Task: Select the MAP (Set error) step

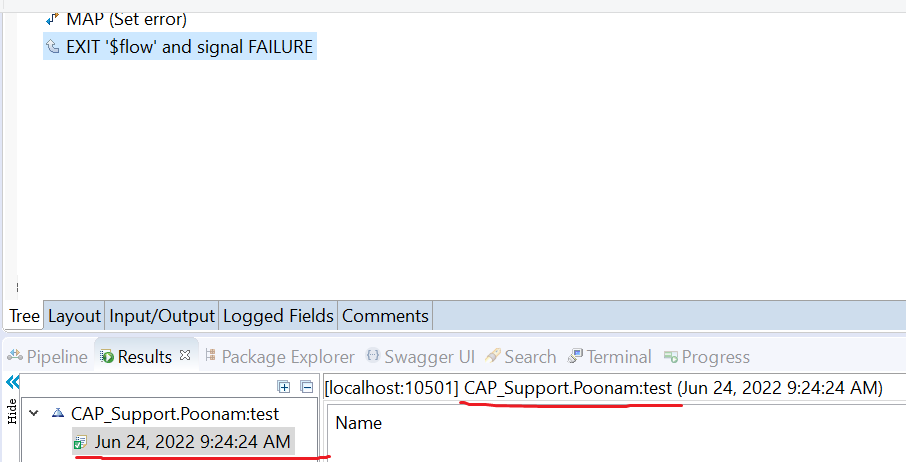Action: [116, 18]
